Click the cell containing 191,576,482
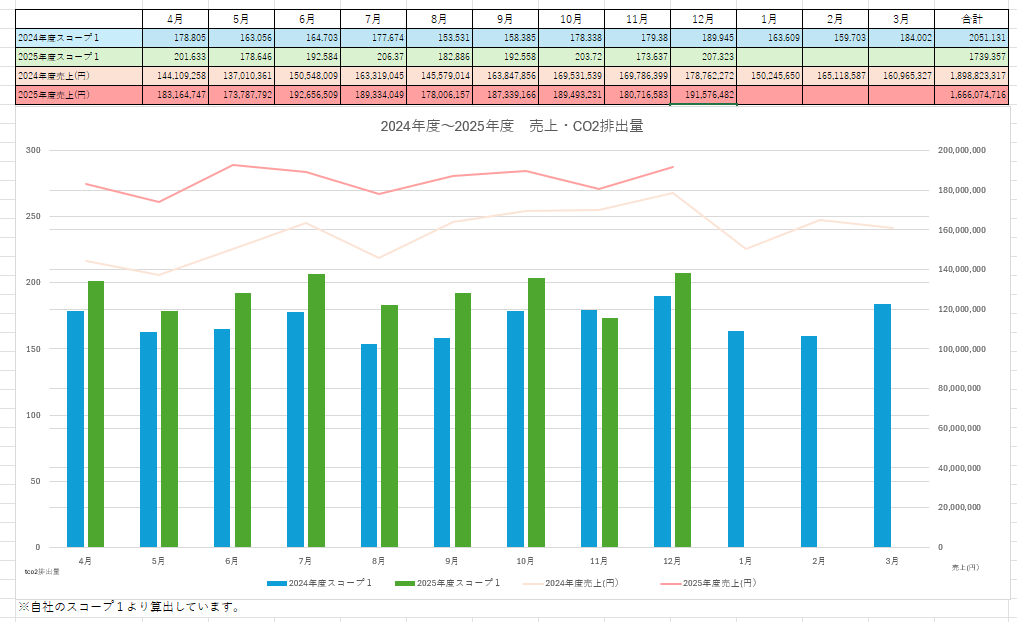 tap(703, 94)
